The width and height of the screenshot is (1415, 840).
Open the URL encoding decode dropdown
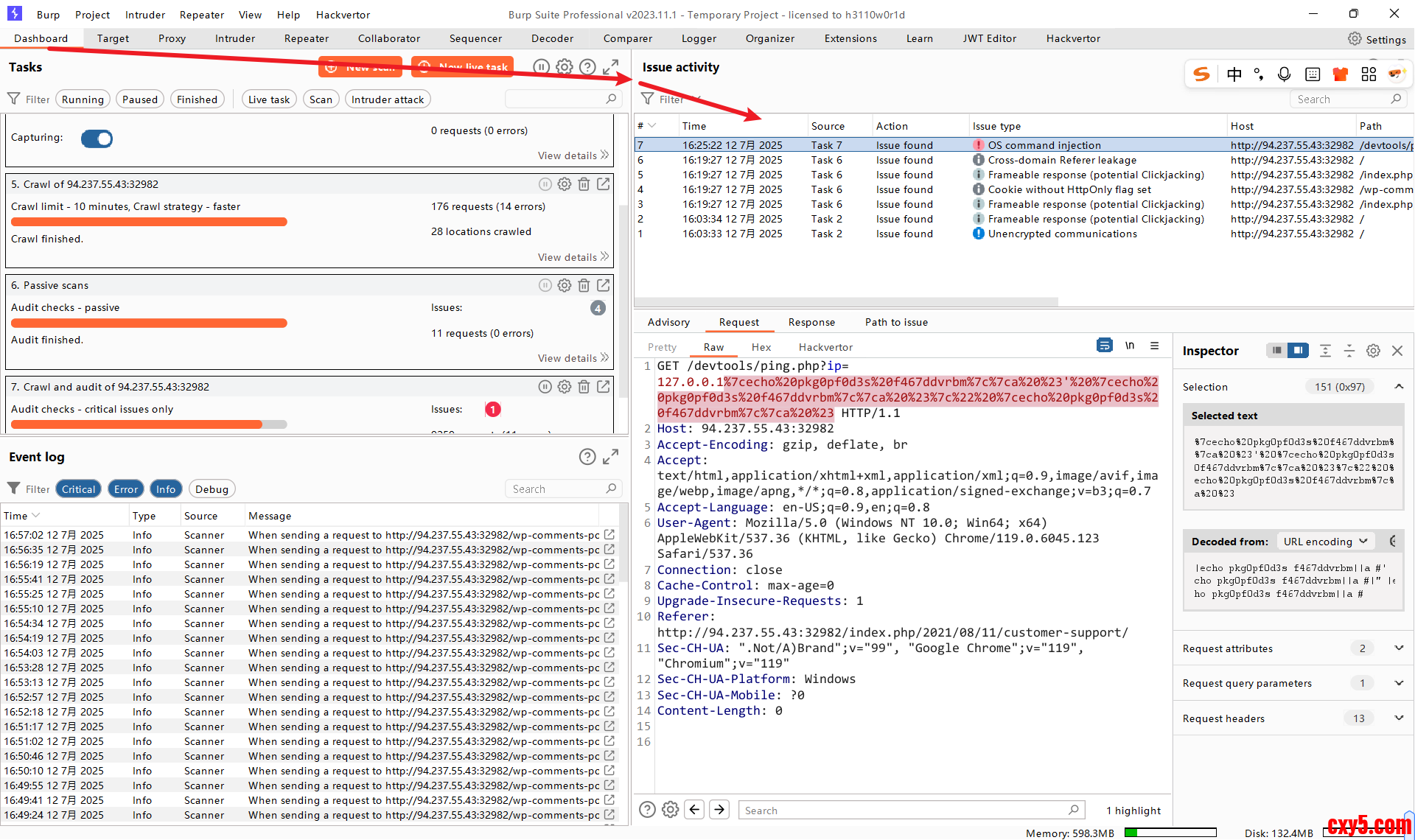(1325, 542)
